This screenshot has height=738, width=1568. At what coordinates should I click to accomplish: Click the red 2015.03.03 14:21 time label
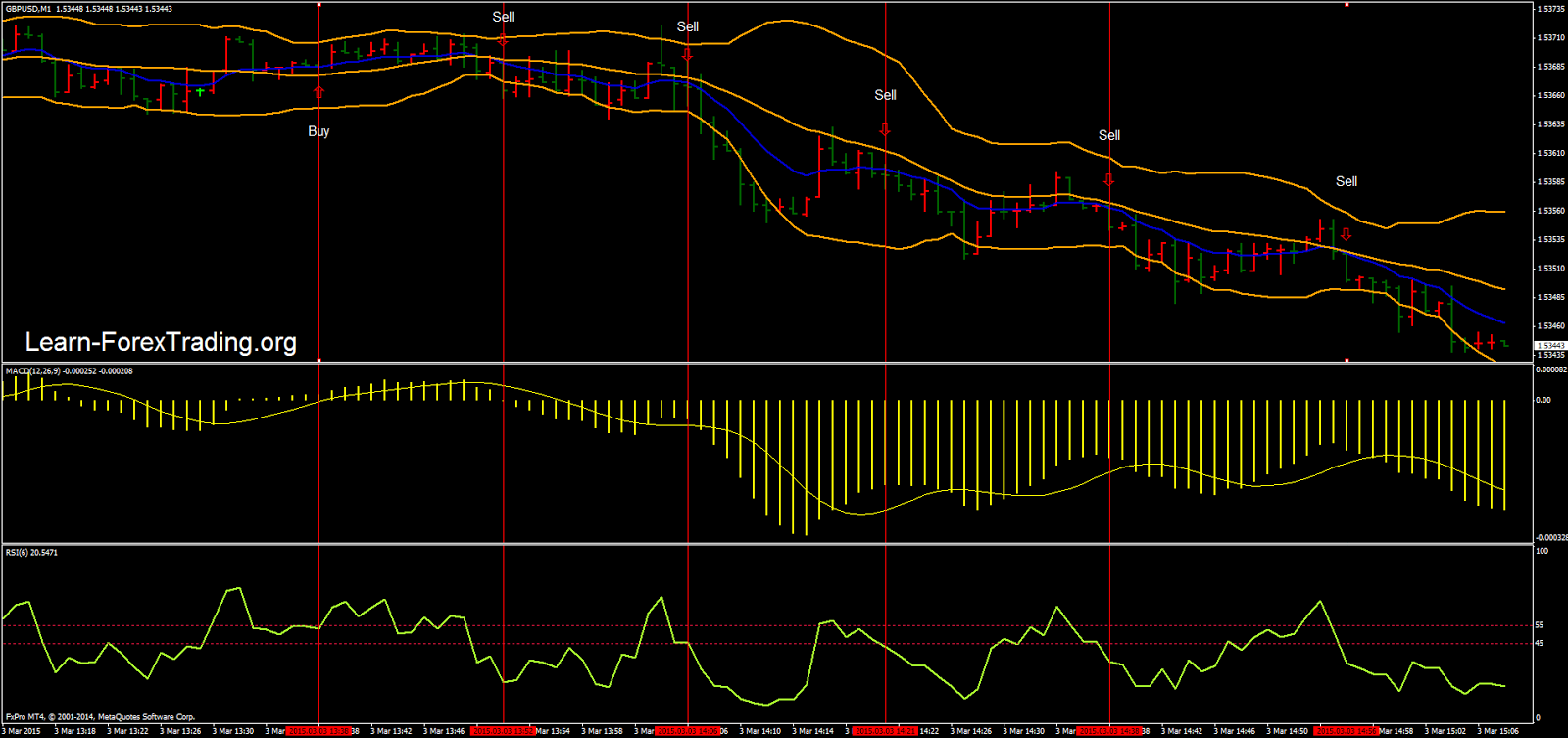coord(885,731)
